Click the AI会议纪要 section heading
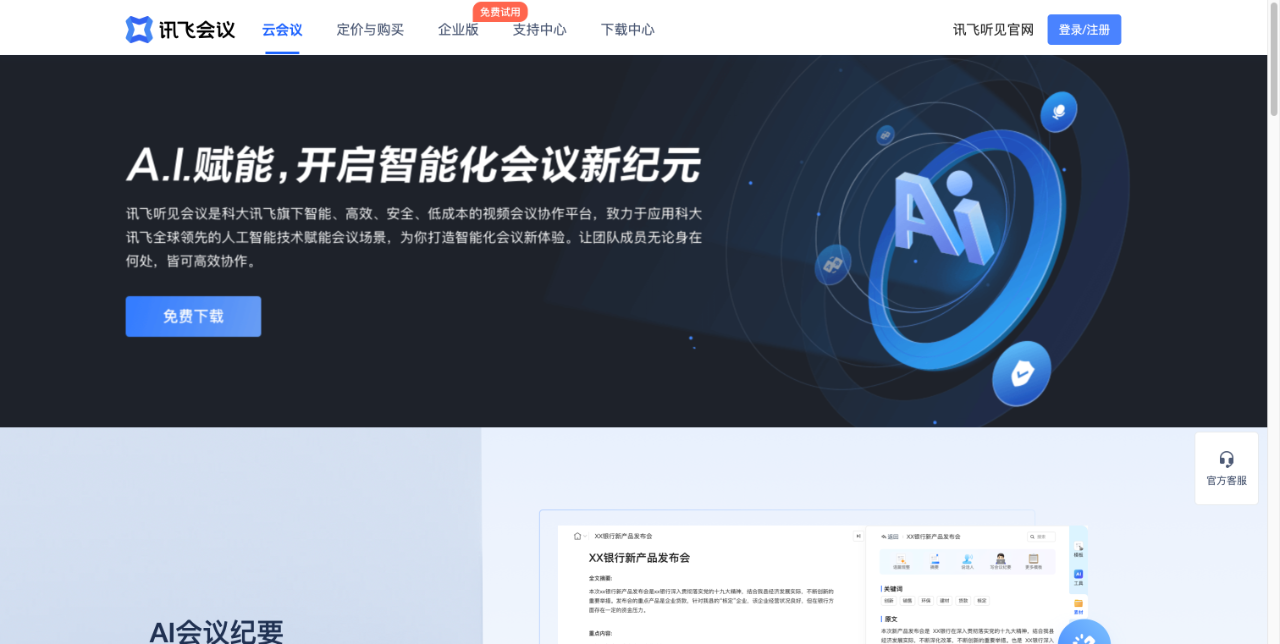This screenshot has height=644, width=1280. click(216, 631)
